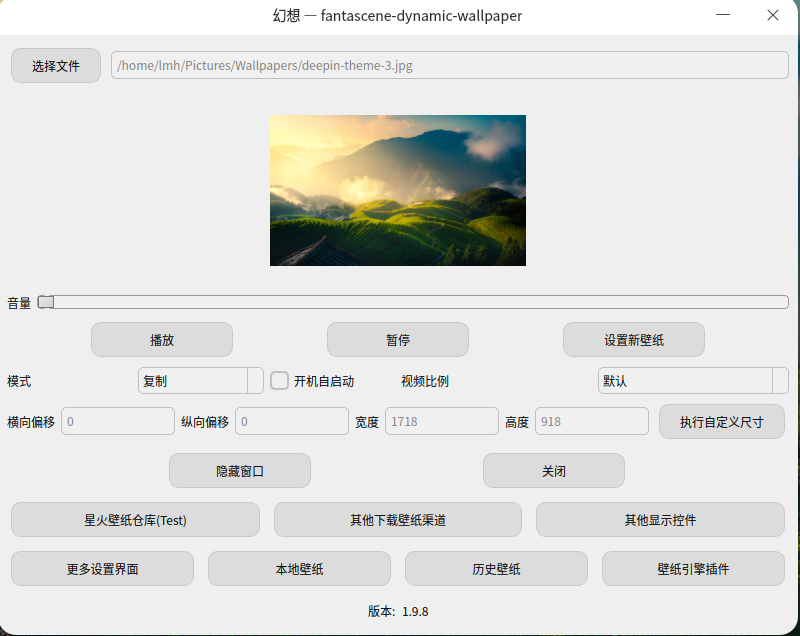This screenshot has height=636, width=800.
Task: Click the 宽度 field showing 1718
Action: click(x=442, y=421)
